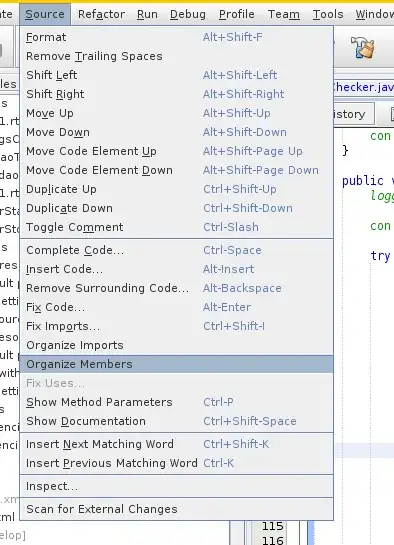The height and width of the screenshot is (545, 394).
Task: Choose Format from the Source menu
Action: click(177, 37)
